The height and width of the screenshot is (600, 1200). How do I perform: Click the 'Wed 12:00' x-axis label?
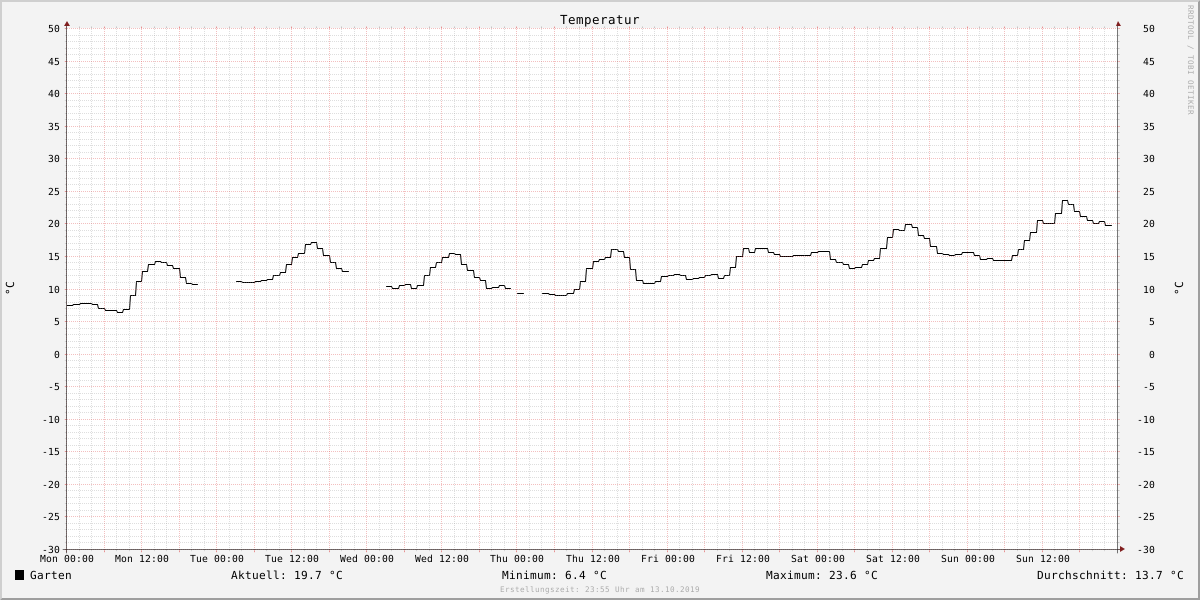coord(442,559)
